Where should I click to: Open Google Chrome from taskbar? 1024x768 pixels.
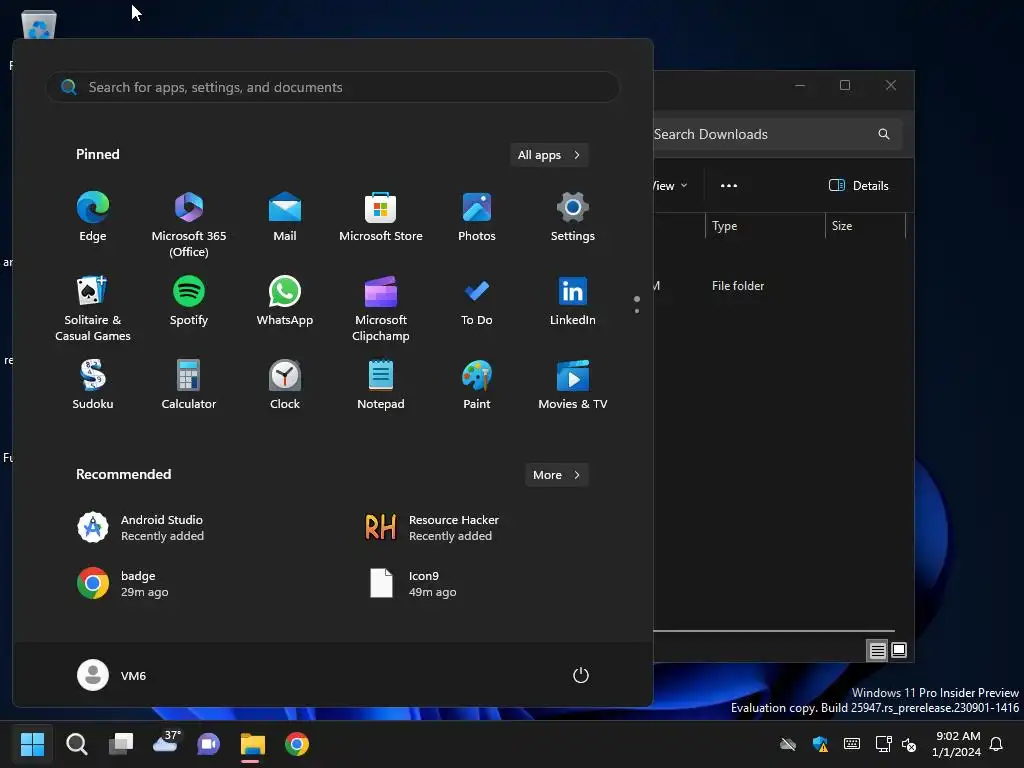[x=296, y=744]
